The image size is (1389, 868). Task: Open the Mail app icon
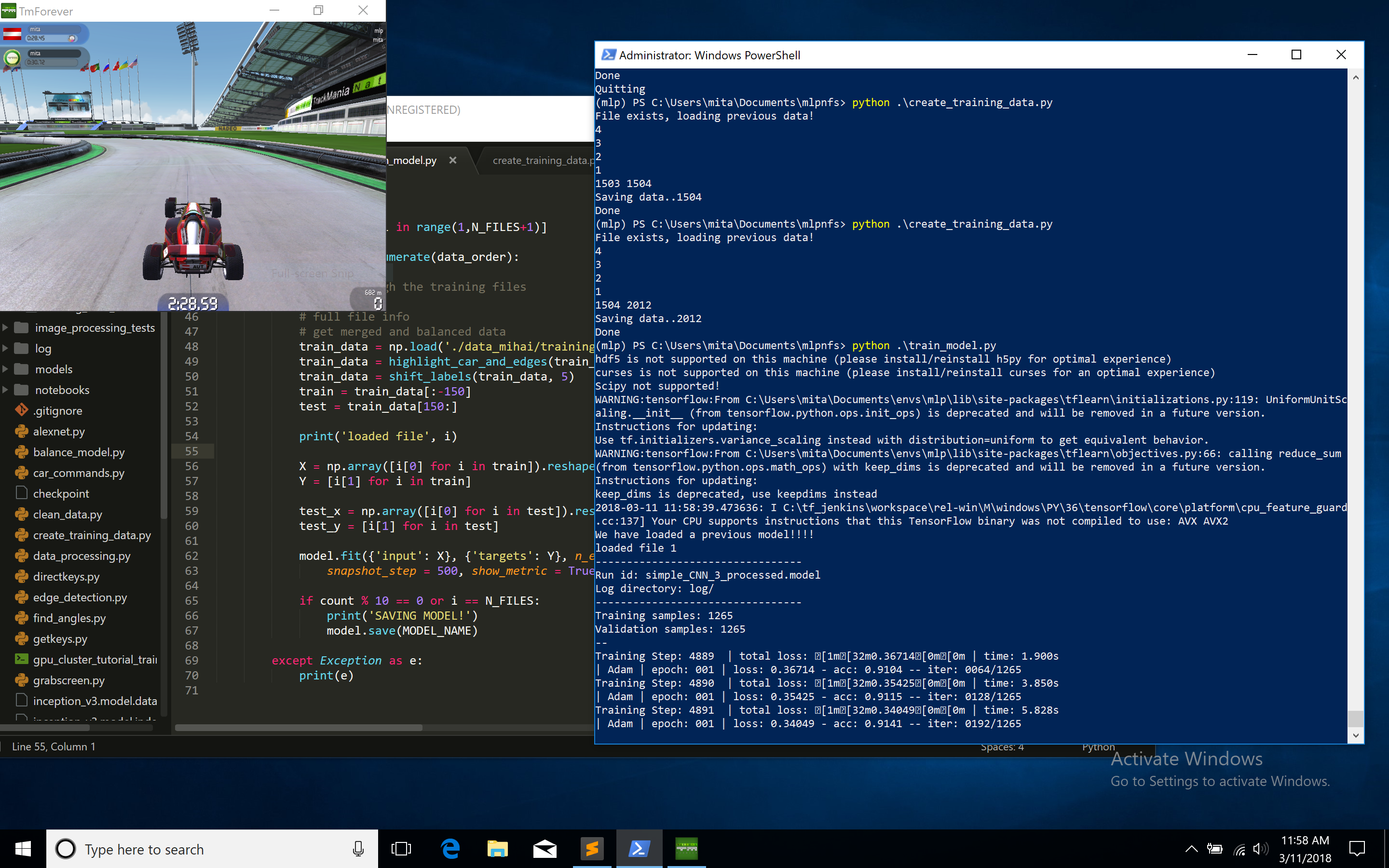pos(544,849)
